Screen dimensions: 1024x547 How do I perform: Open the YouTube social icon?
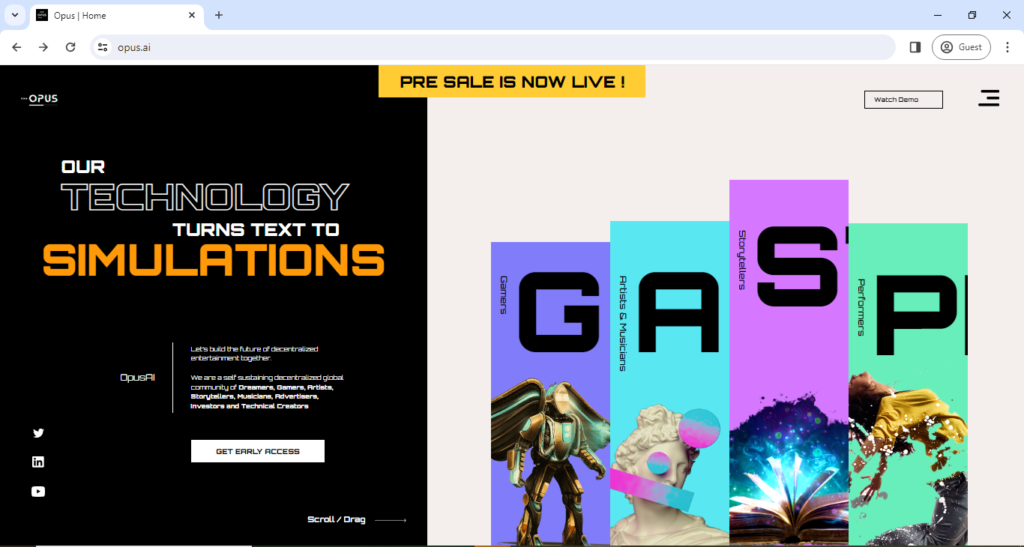38,491
